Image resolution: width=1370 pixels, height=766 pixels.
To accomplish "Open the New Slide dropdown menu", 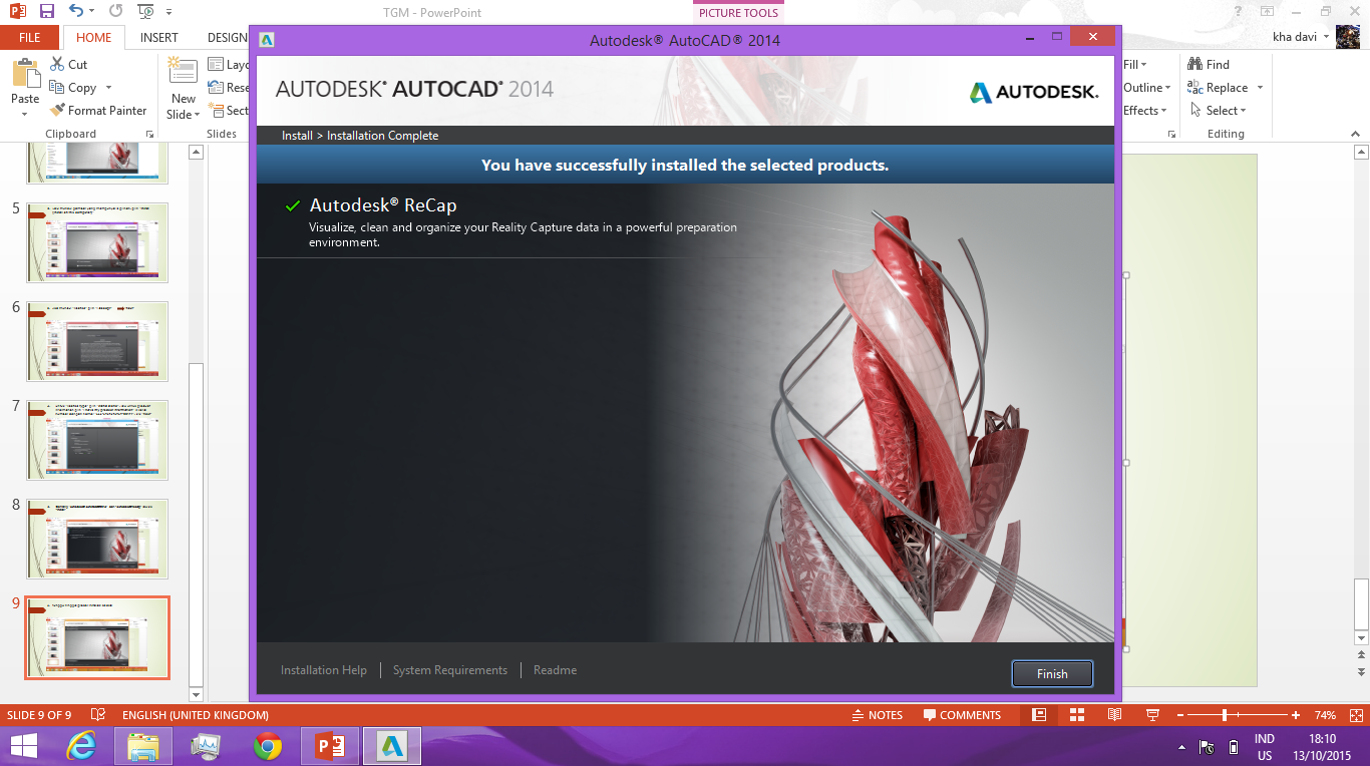I will pos(183,107).
